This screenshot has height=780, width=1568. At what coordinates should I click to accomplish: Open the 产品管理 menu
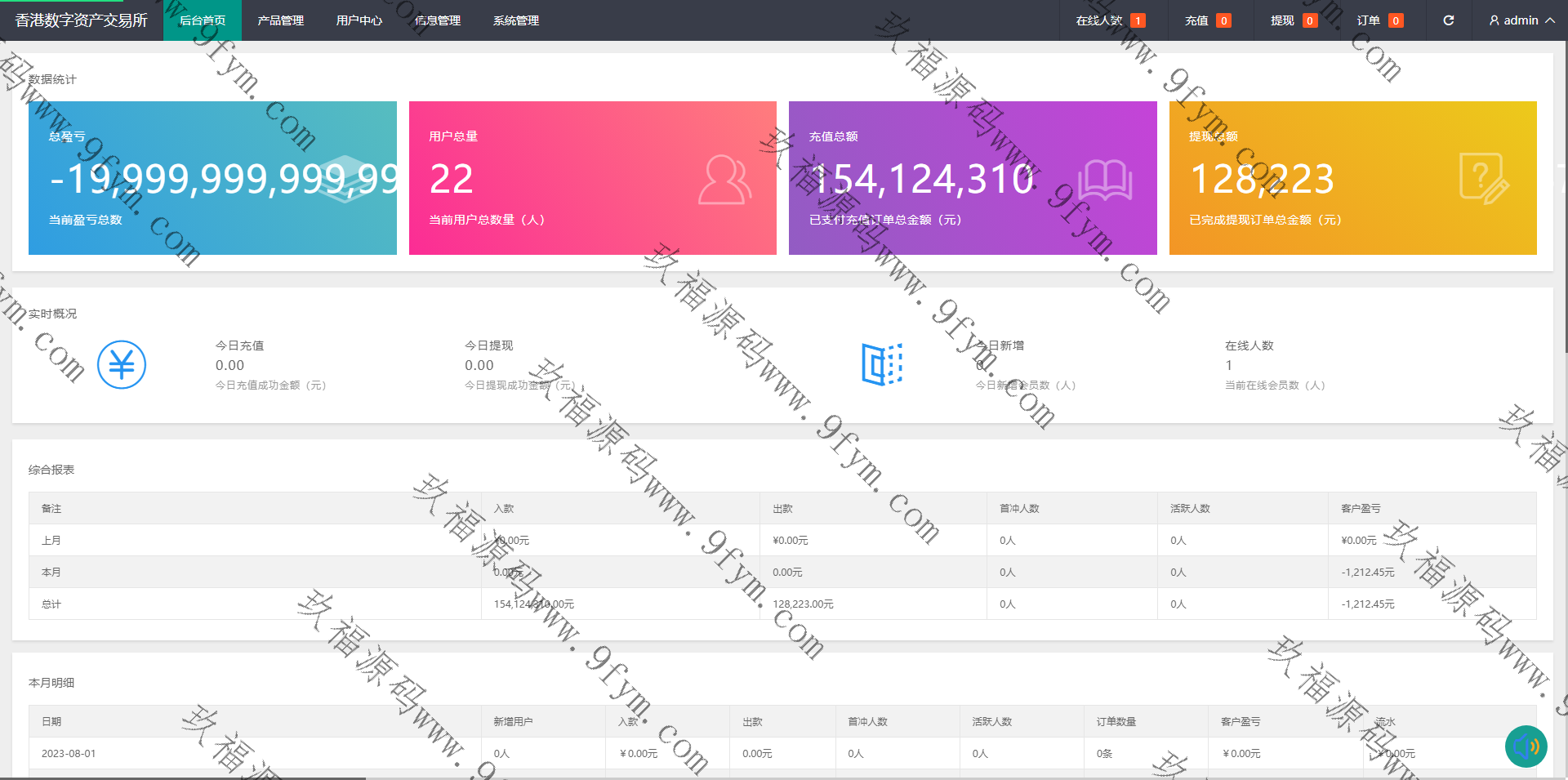tap(280, 20)
